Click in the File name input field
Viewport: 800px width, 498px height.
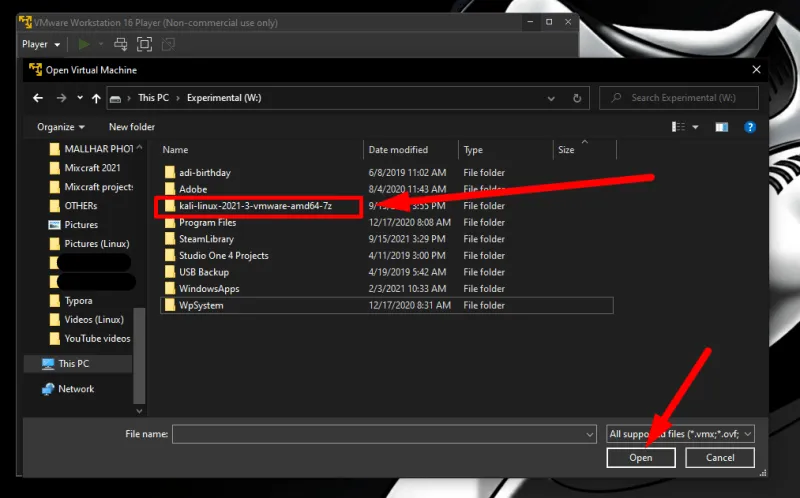coord(380,434)
